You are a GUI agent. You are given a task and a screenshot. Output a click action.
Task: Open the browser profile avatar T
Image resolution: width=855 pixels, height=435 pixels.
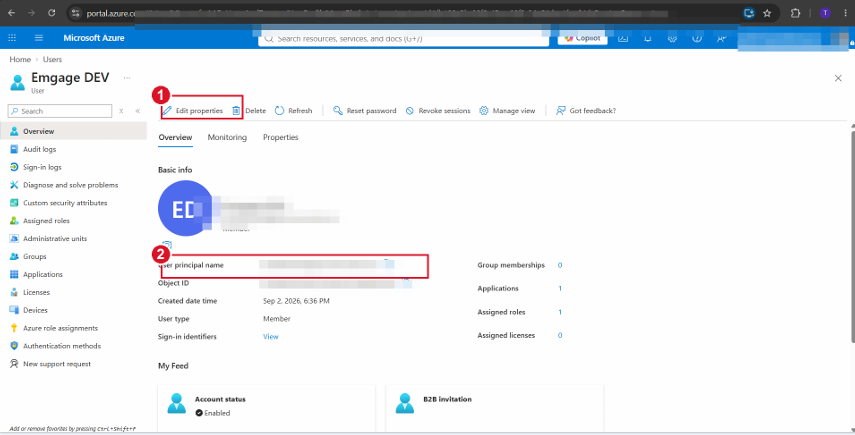(x=825, y=13)
